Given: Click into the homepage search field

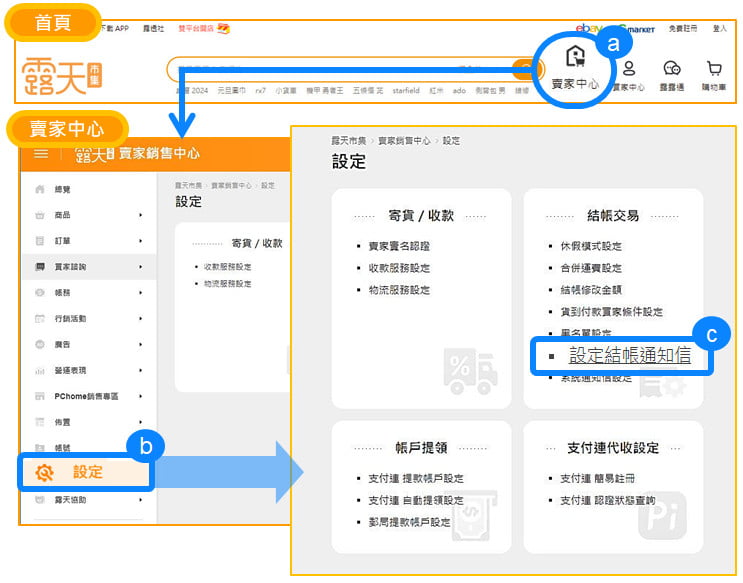Looking at the screenshot, I should (340, 69).
